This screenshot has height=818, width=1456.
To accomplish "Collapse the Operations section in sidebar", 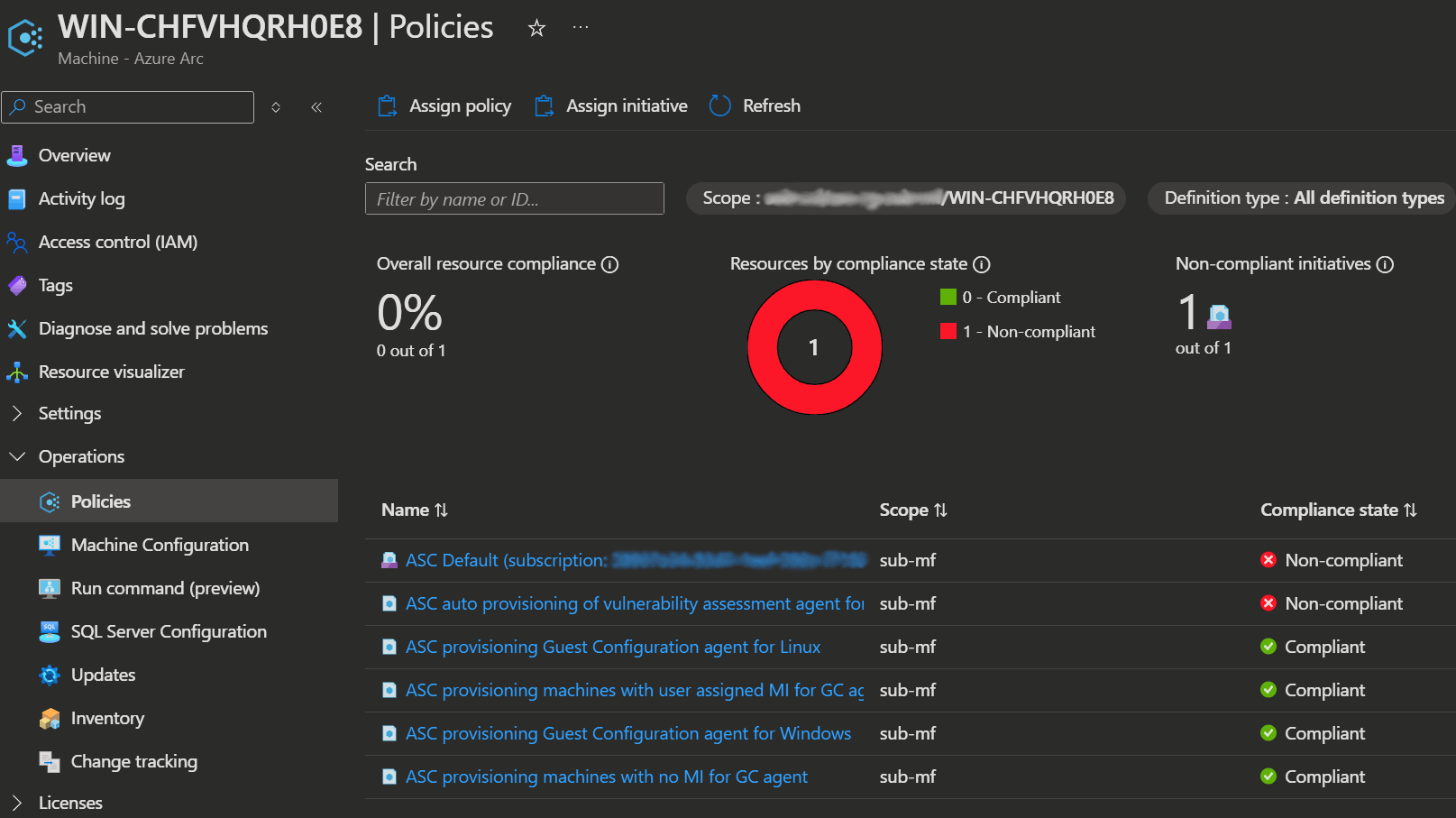I will coord(16,456).
